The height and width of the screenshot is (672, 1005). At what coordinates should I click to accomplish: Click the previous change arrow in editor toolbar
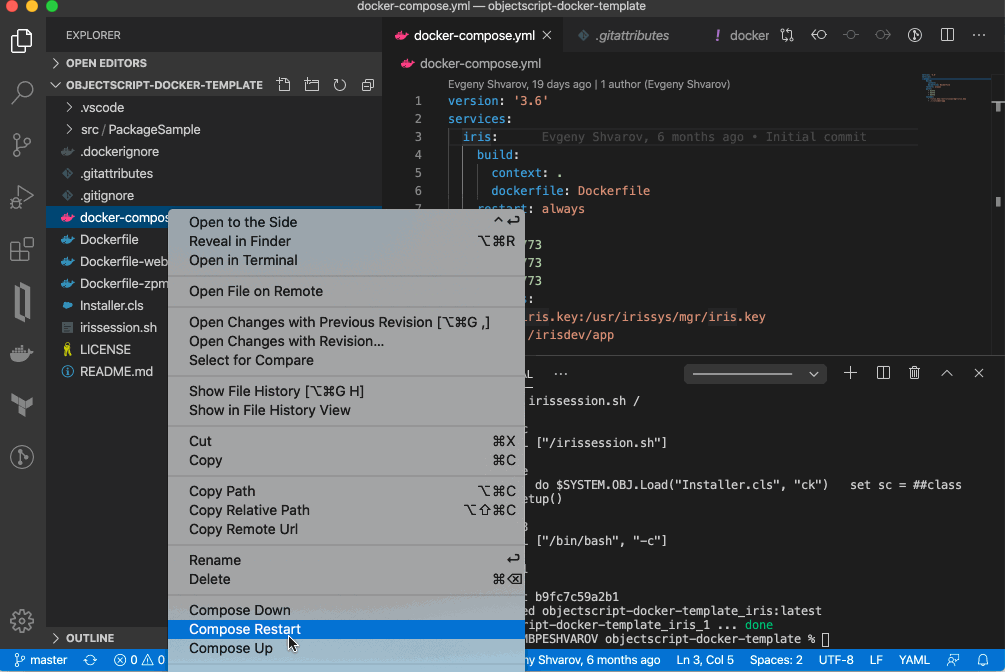819,33
